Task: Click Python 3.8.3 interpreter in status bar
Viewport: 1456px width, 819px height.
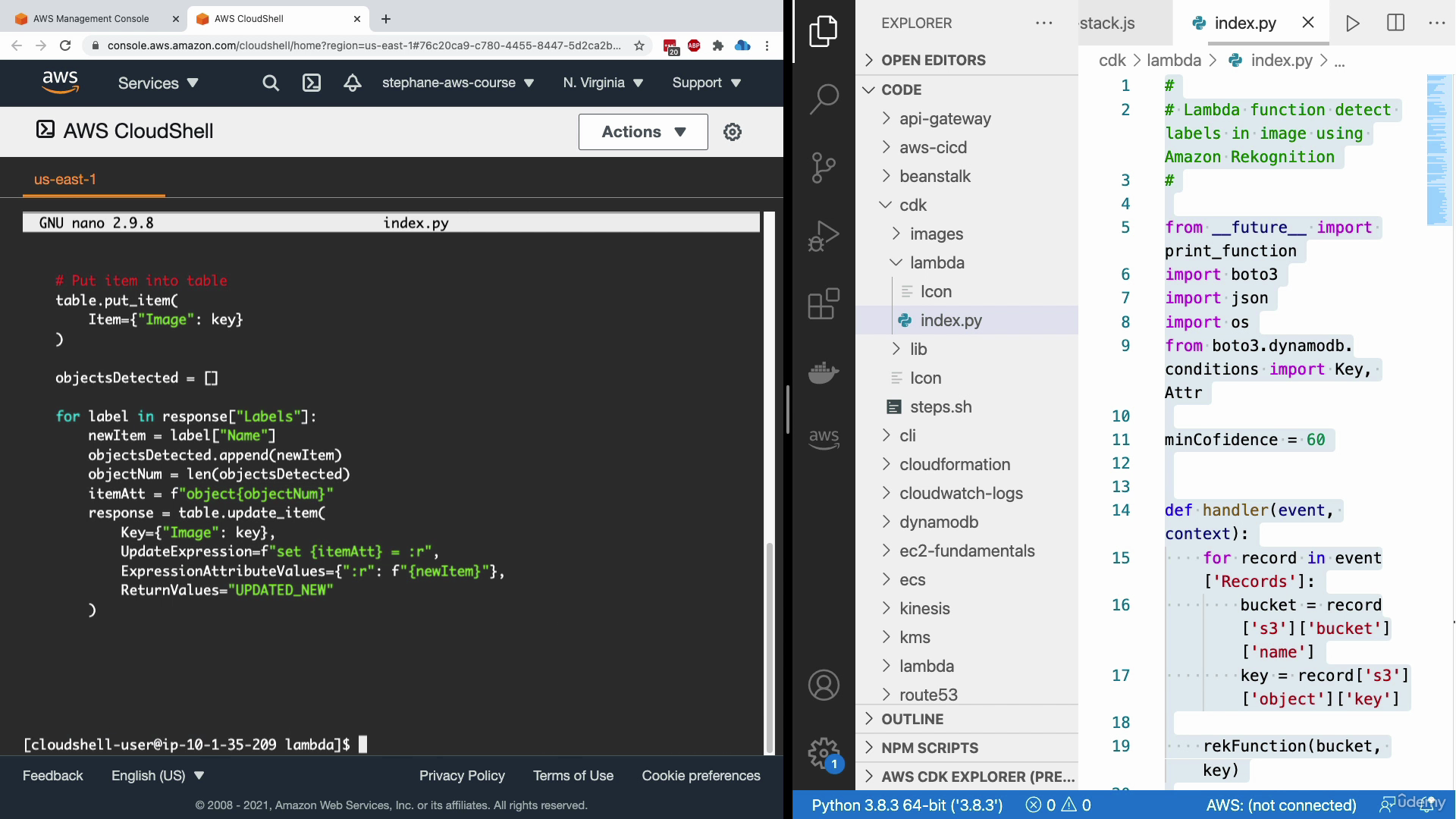Action: 907,805
